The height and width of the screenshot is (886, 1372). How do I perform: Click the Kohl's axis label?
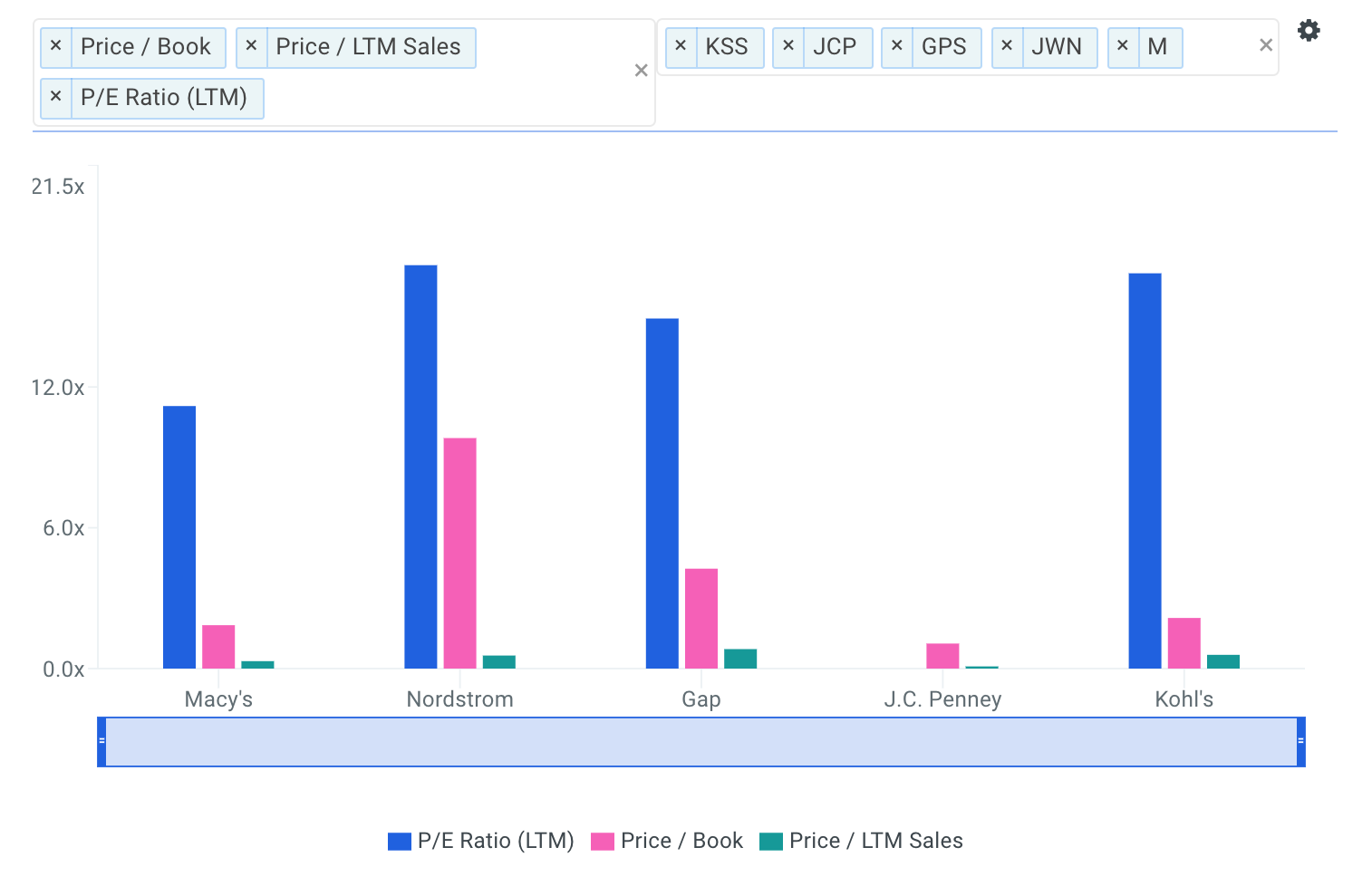tap(1184, 699)
